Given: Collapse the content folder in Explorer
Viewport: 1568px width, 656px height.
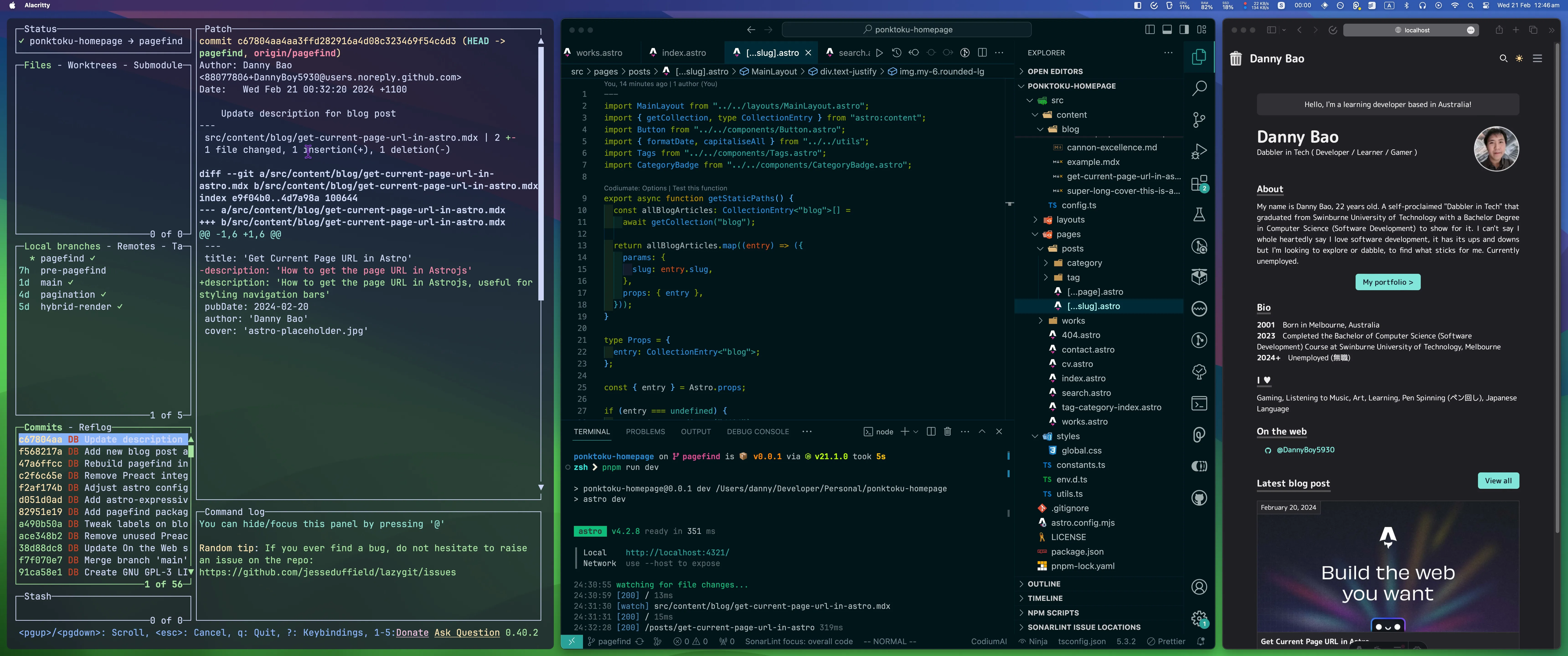Looking at the screenshot, I should tap(1034, 115).
